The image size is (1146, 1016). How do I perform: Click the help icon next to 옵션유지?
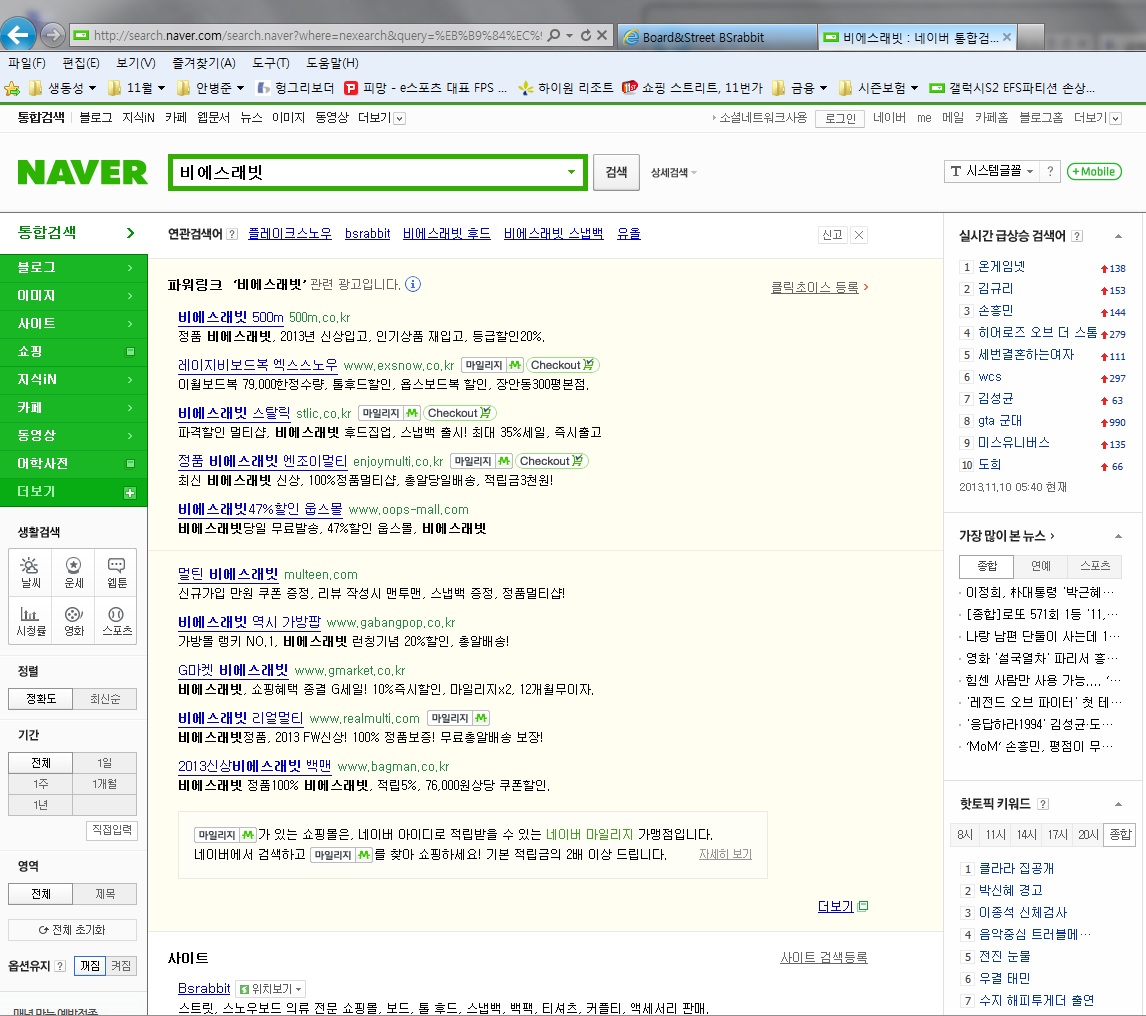(x=60, y=966)
